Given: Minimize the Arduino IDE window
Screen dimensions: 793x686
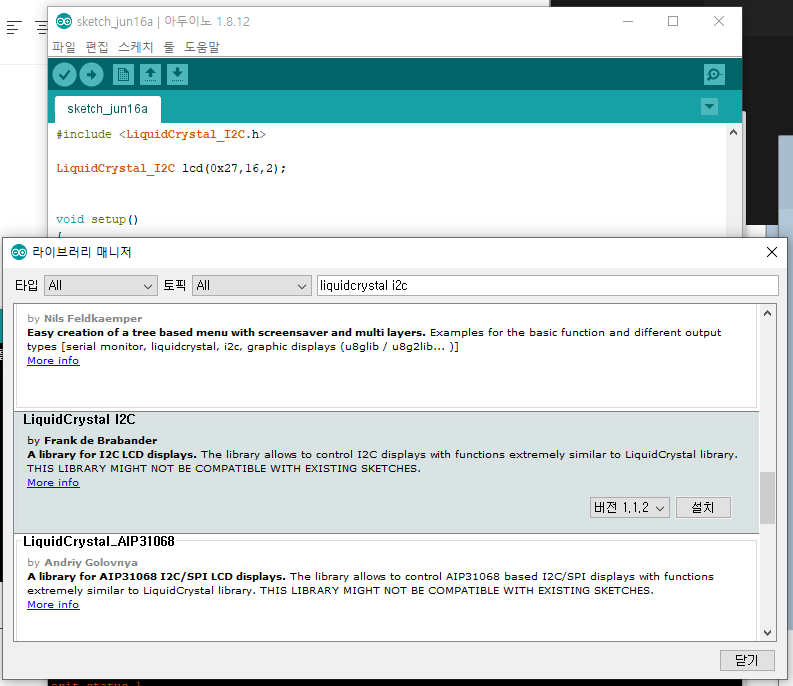Looking at the screenshot, I should 628,21.
